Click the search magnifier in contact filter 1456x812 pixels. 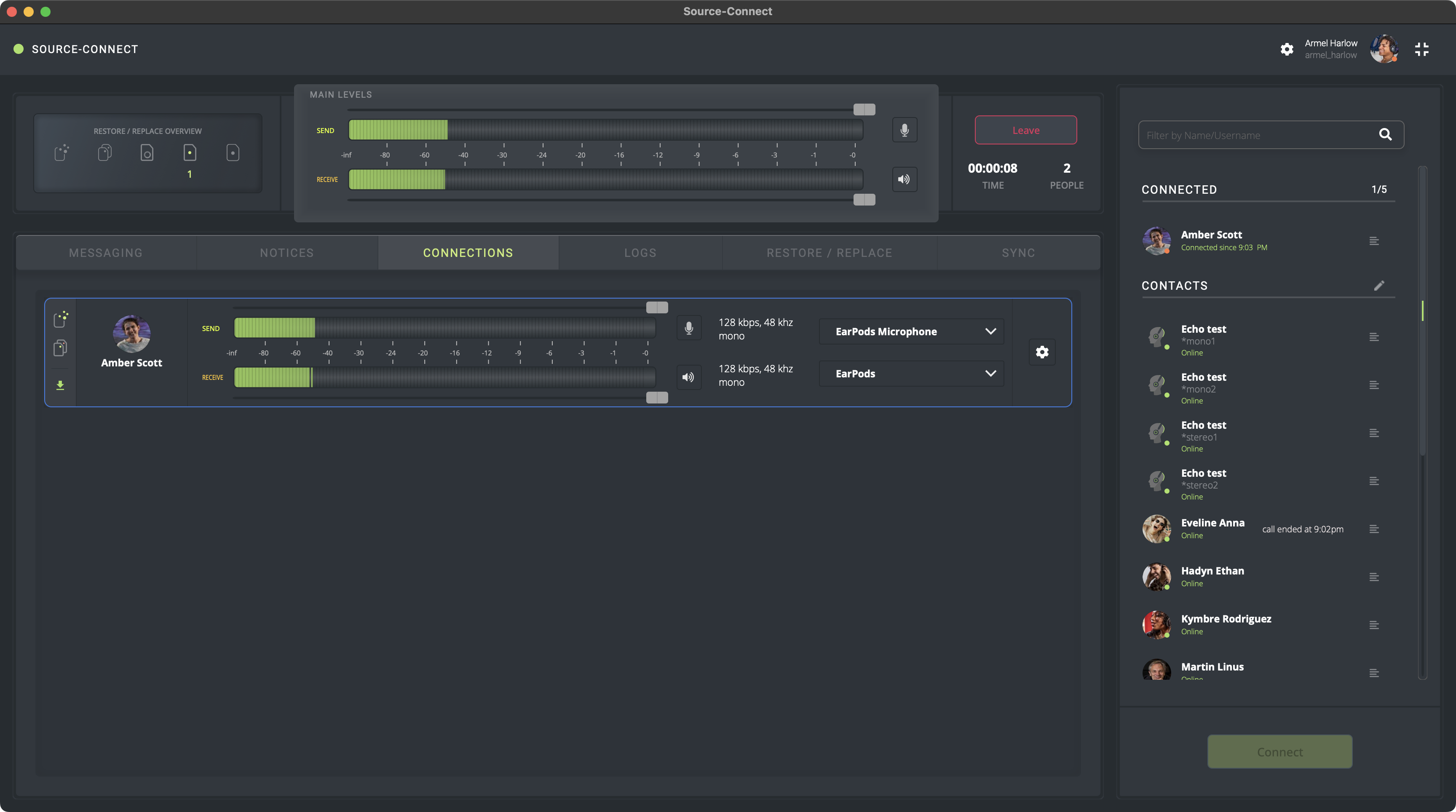pyautogui.click(x=1385, y=134)
